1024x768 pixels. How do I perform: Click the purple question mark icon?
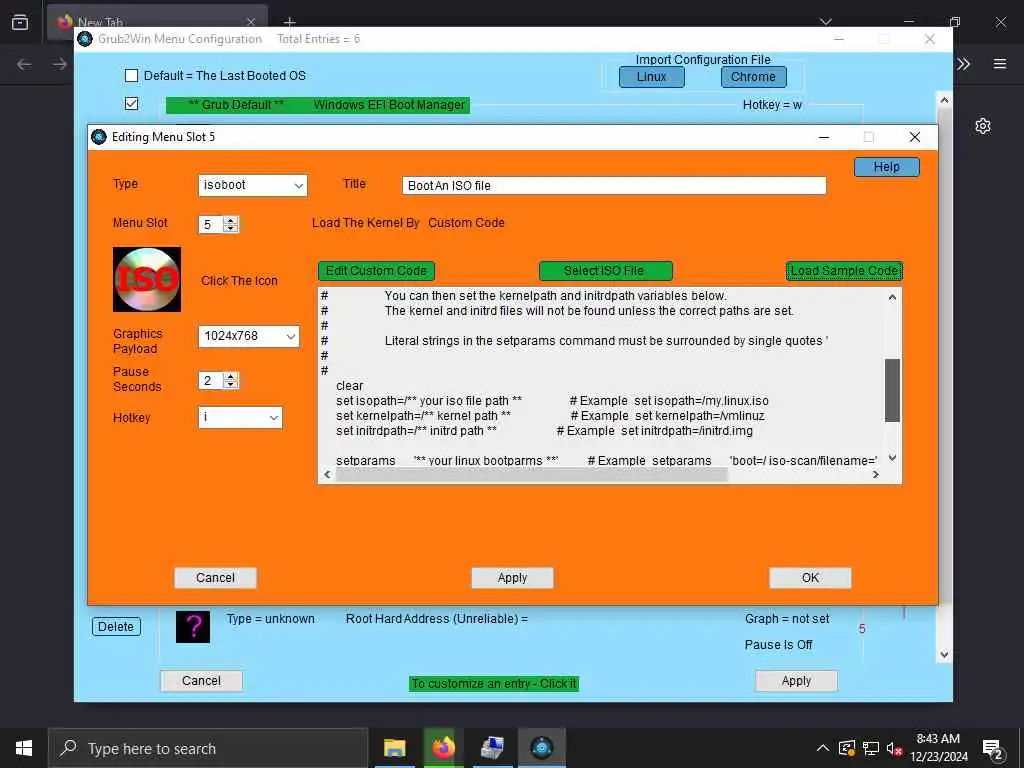(x=193, y=627)
